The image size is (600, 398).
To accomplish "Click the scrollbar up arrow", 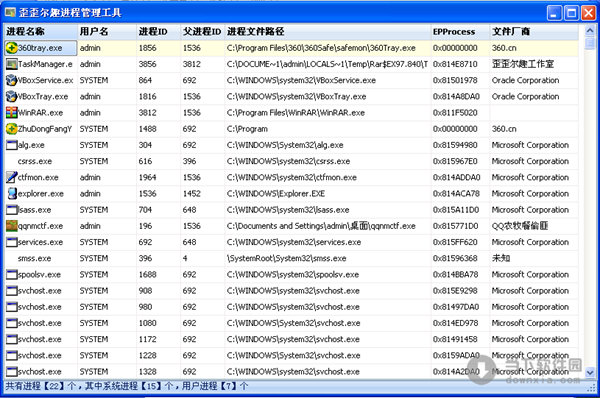I will click(590, 31).
